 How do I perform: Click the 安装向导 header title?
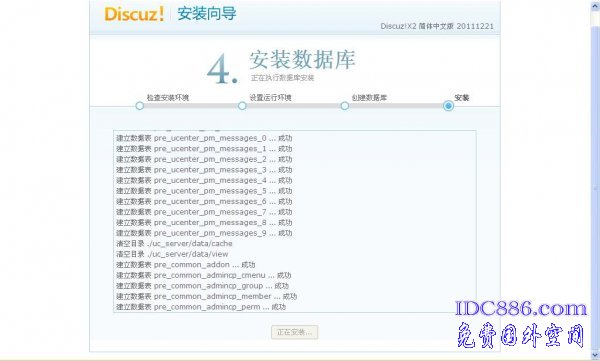coord(207,14)
